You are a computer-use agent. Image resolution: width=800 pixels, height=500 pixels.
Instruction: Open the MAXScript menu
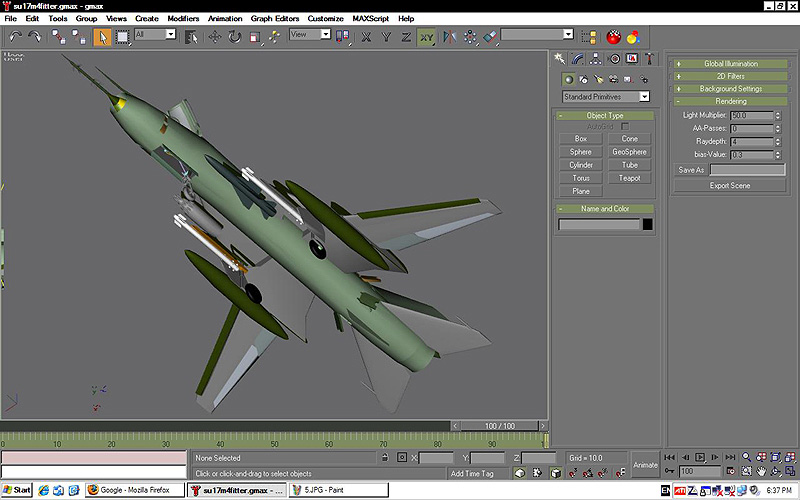[371, 18]
